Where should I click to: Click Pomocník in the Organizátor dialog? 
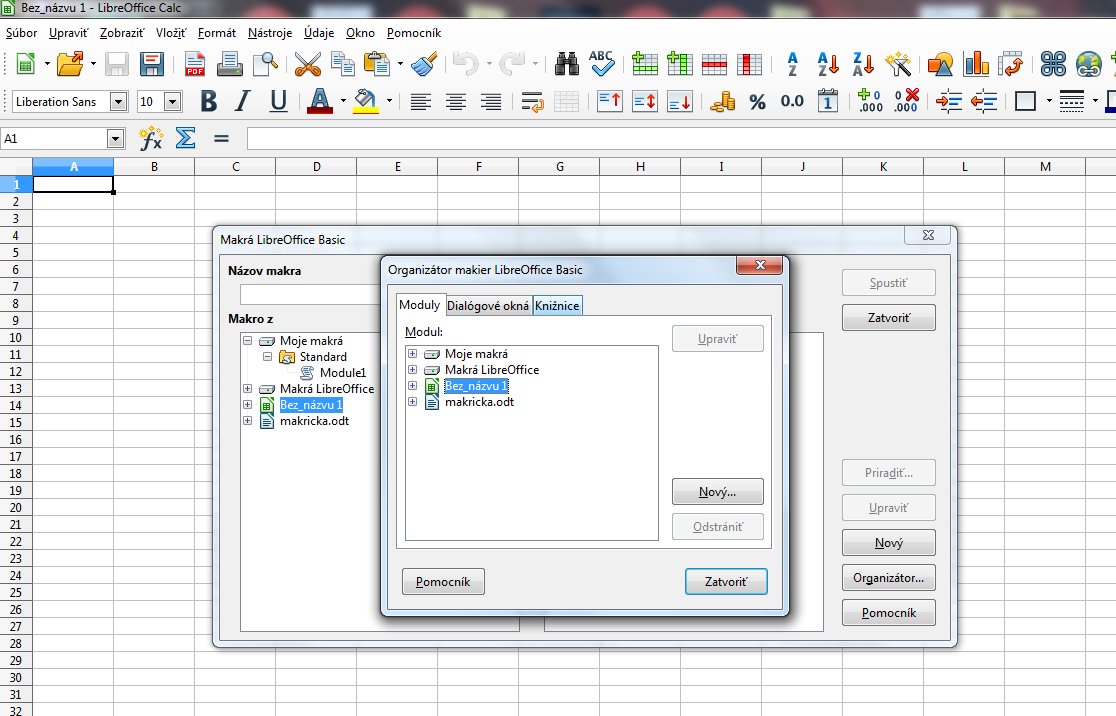[x=443, y=581]
